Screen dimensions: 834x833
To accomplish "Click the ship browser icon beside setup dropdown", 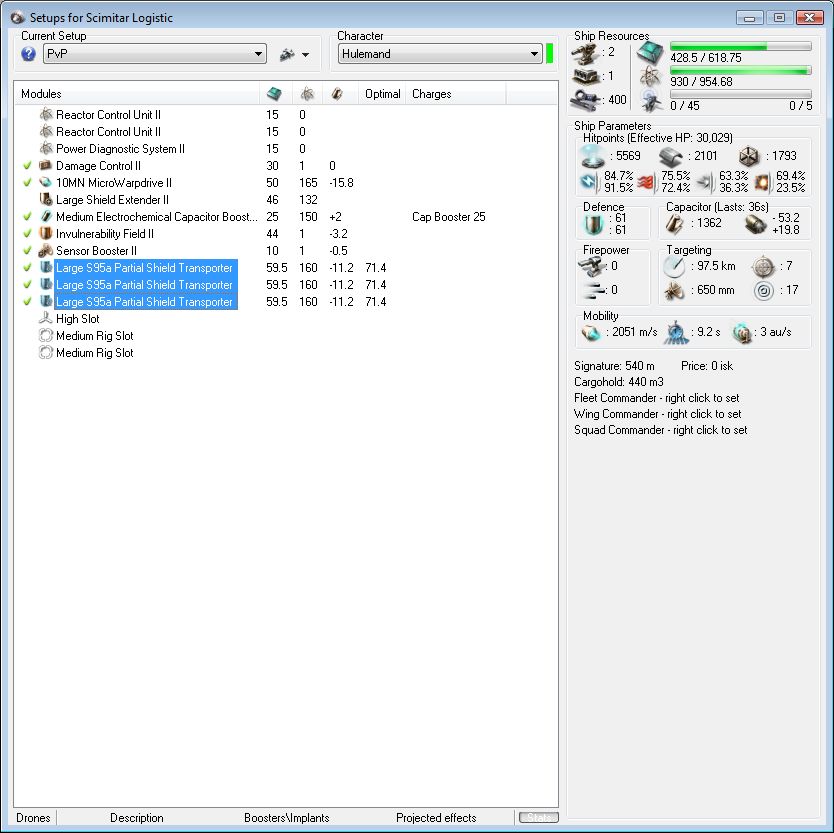I will click(x=287, y=54).
